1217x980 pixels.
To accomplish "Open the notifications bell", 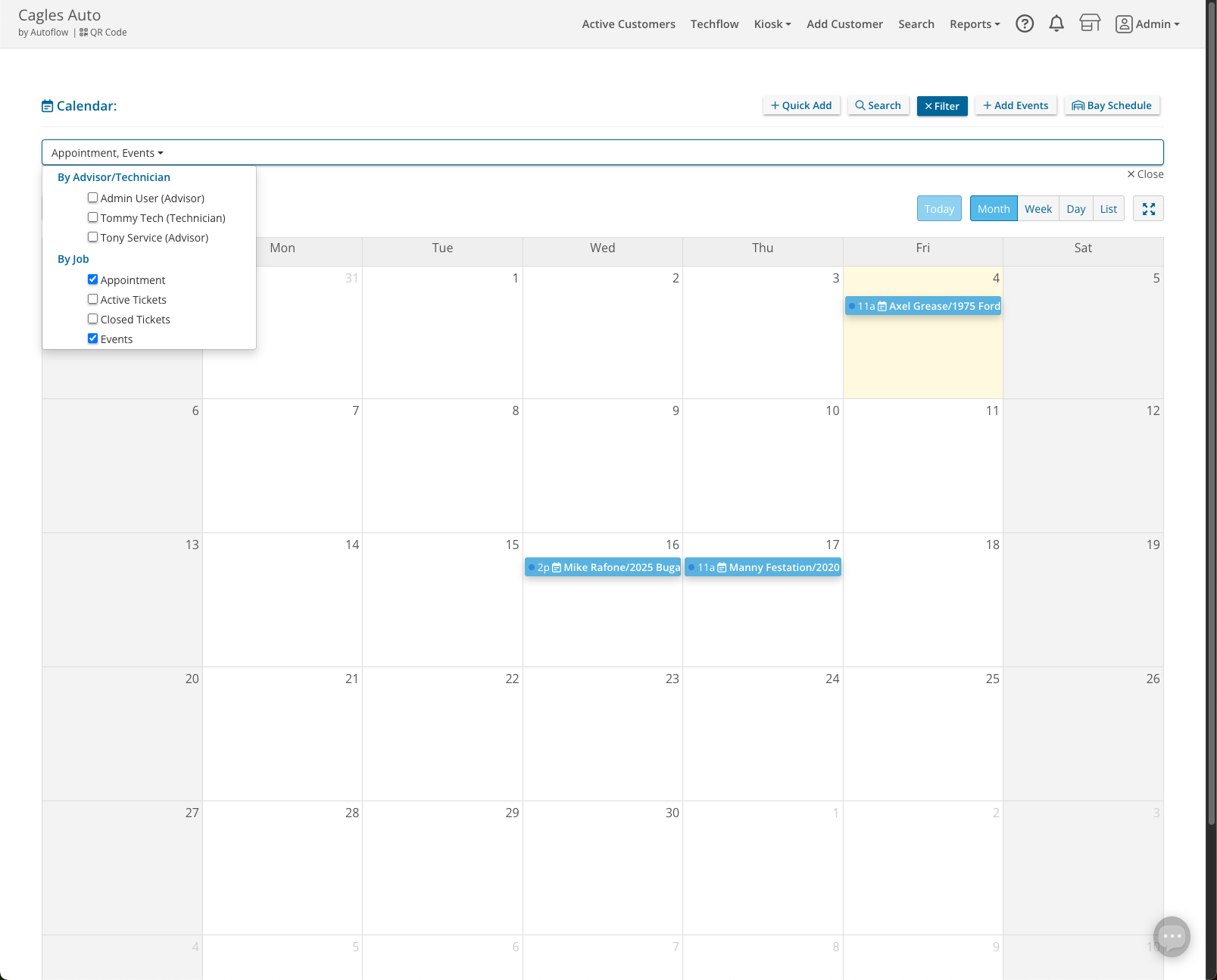I will click(1056, 24).
